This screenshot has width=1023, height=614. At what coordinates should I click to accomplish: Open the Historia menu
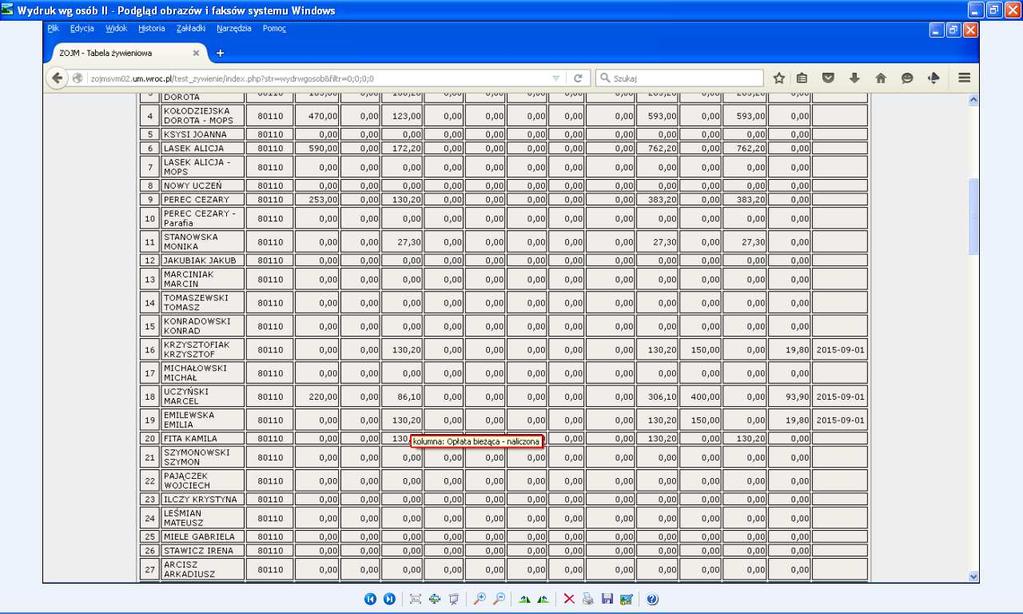point(151,28)
